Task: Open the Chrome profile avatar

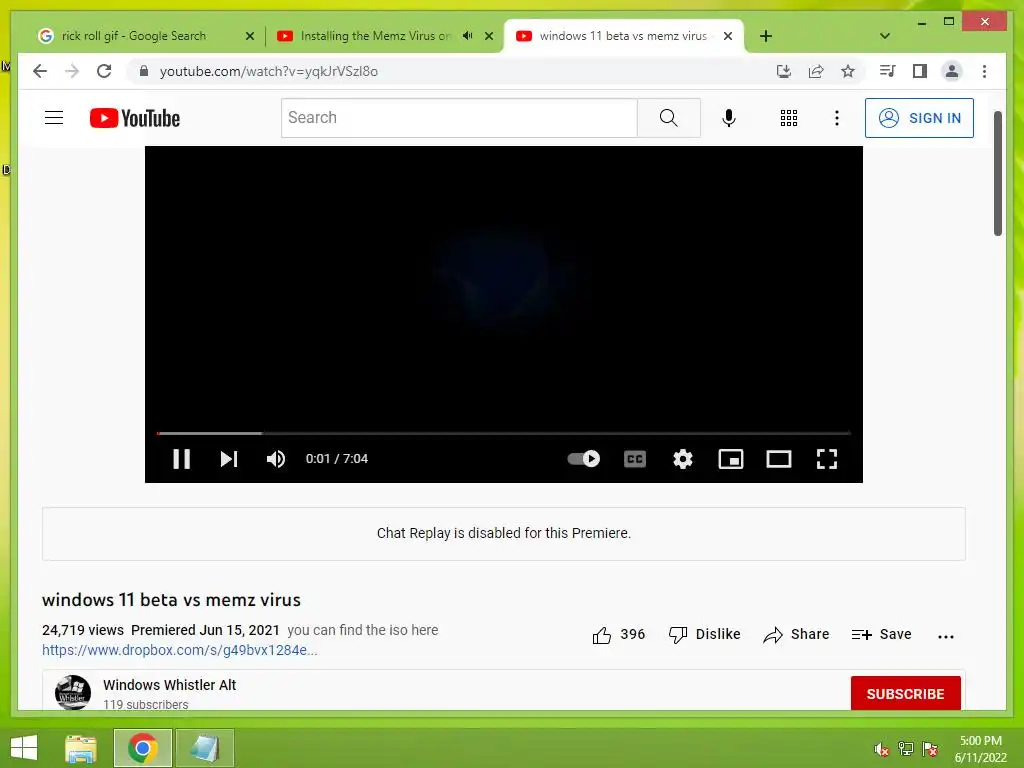Action: click(952, 71)
